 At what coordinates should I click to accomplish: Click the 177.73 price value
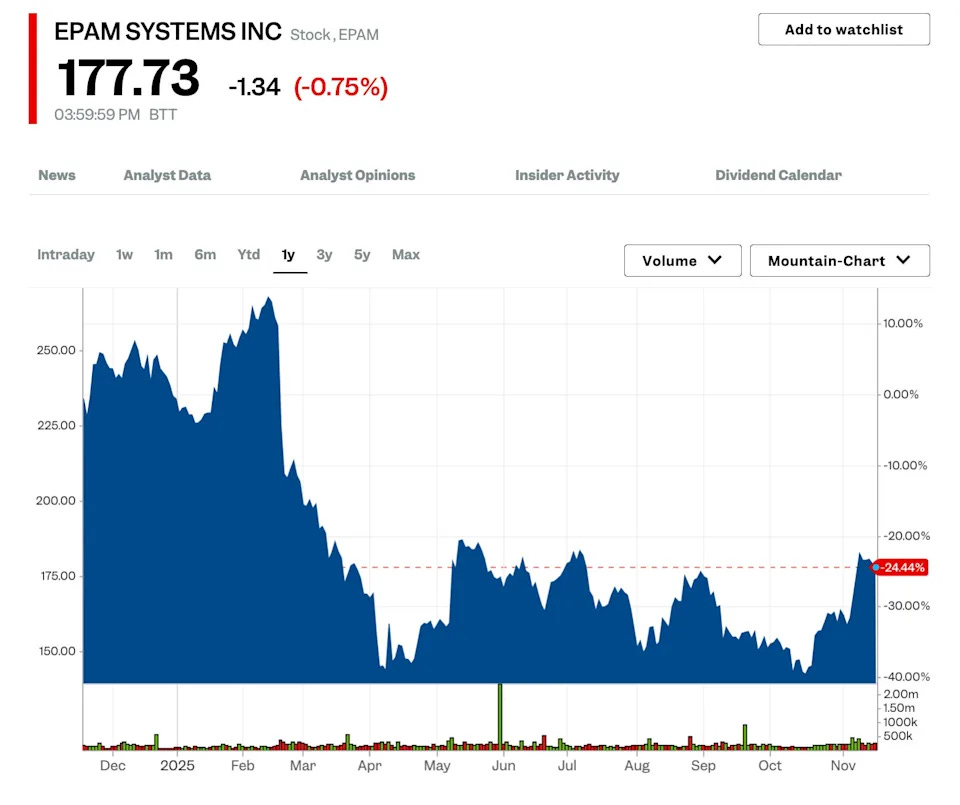click(128, 78)
